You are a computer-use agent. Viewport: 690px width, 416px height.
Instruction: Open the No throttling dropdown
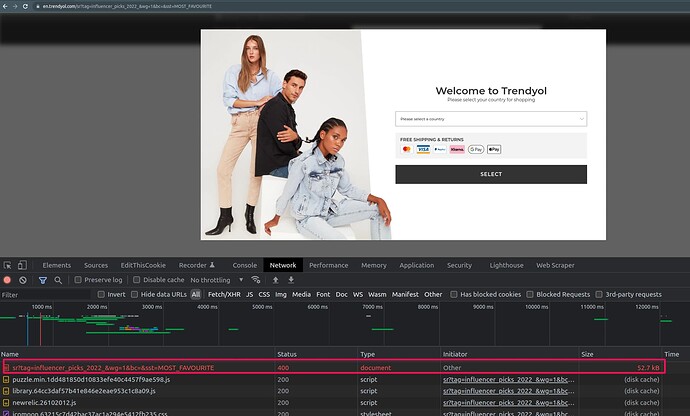point(216,280)
